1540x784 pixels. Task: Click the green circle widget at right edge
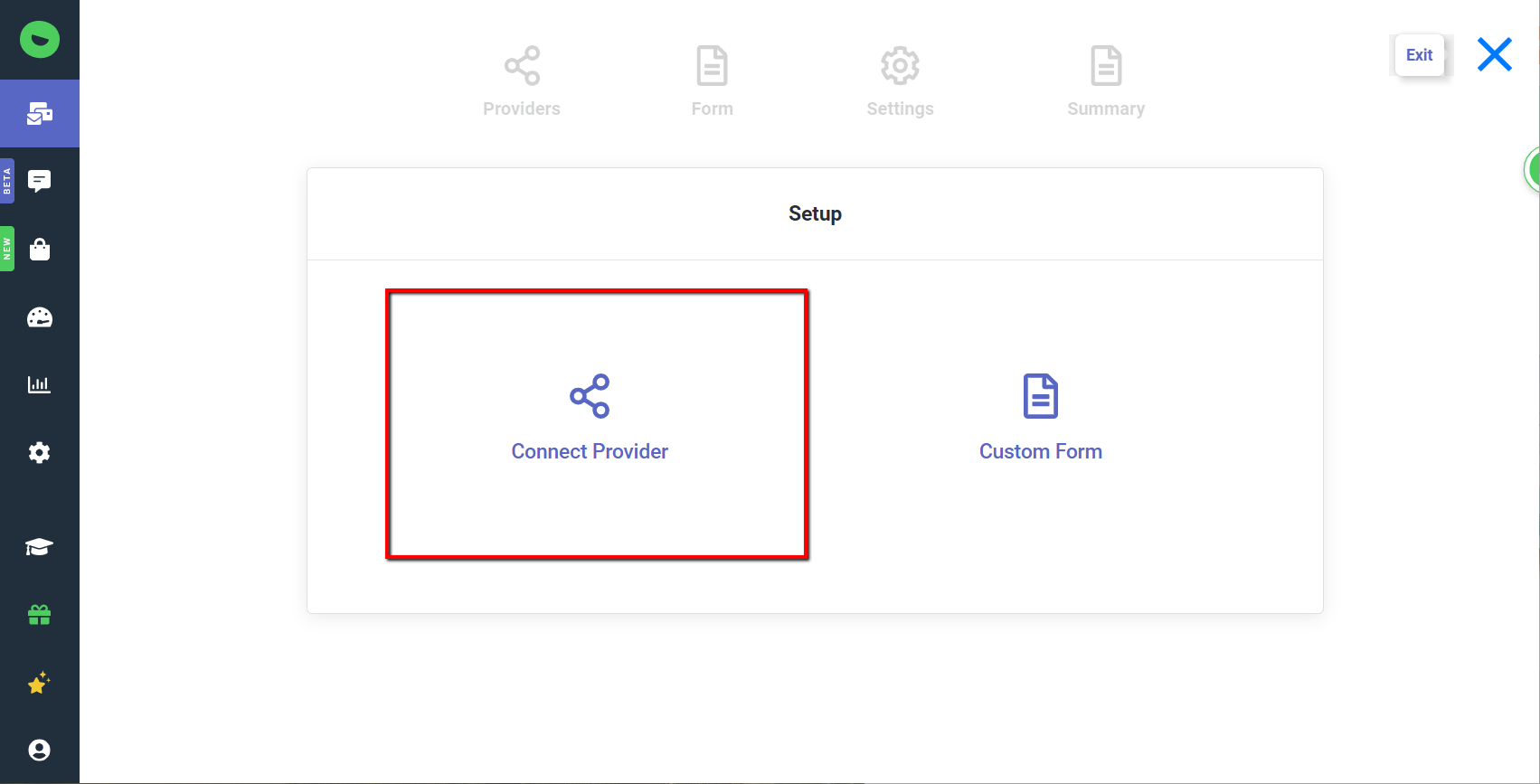pos(1533,169)
